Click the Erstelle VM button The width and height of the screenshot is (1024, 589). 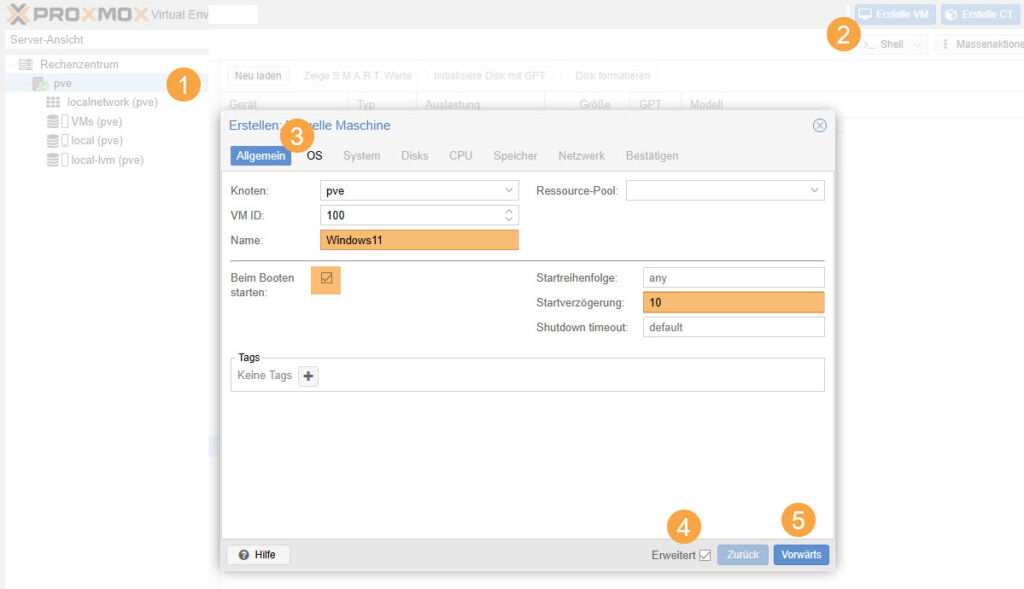(894, 14)
